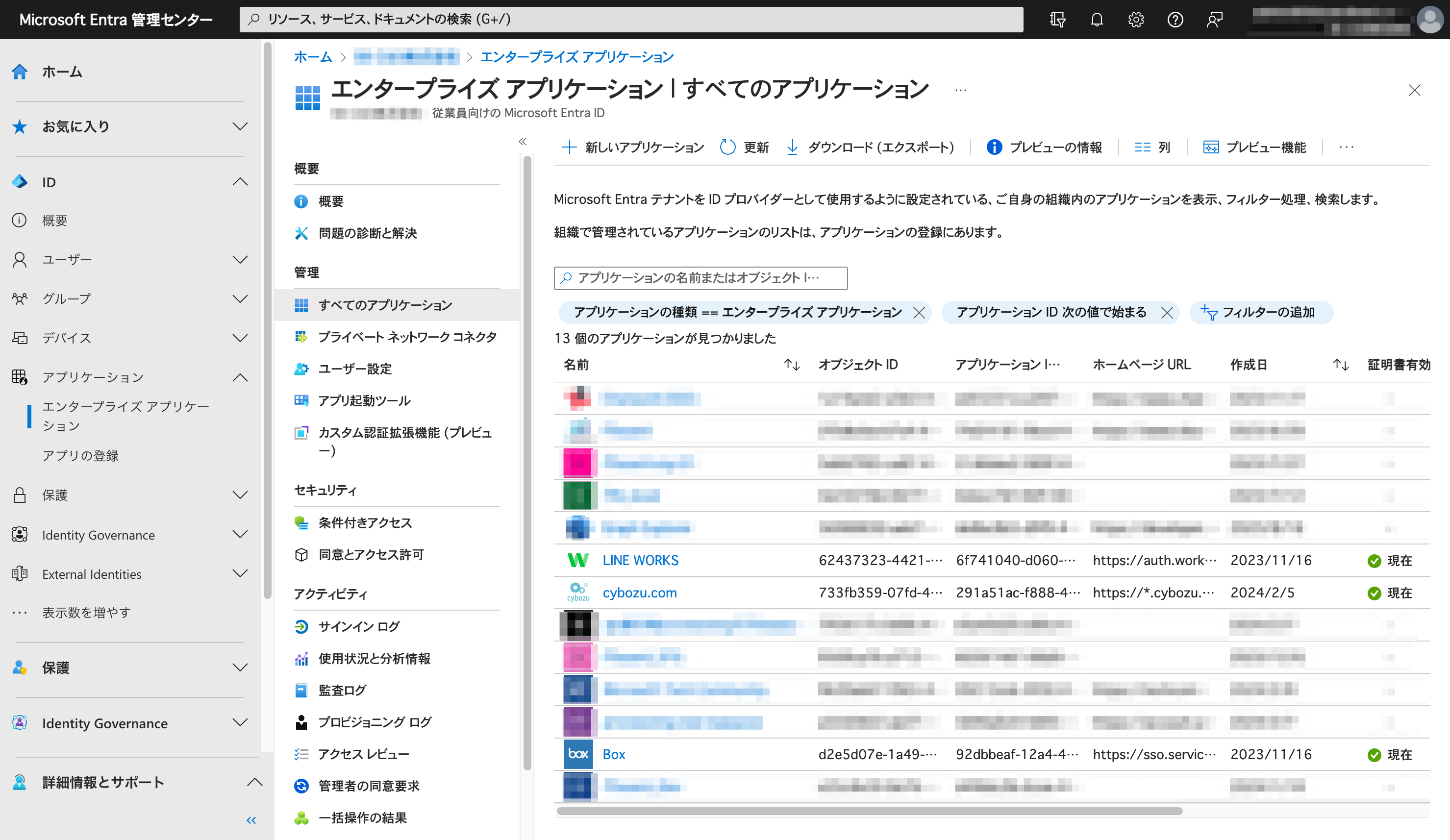1450x840 pixels.
Task: Collapse the resource menu double-chevron
Action: point(523,142)
